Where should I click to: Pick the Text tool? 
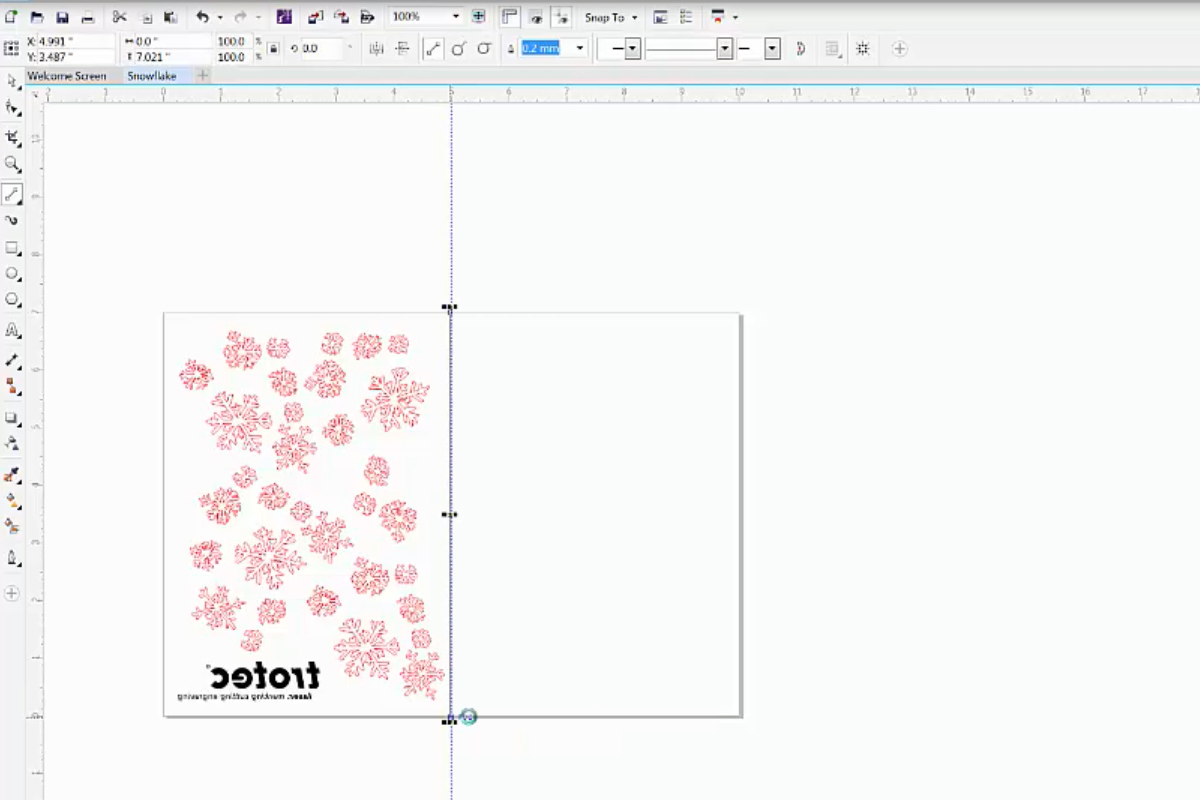click(x=12, y=330)
